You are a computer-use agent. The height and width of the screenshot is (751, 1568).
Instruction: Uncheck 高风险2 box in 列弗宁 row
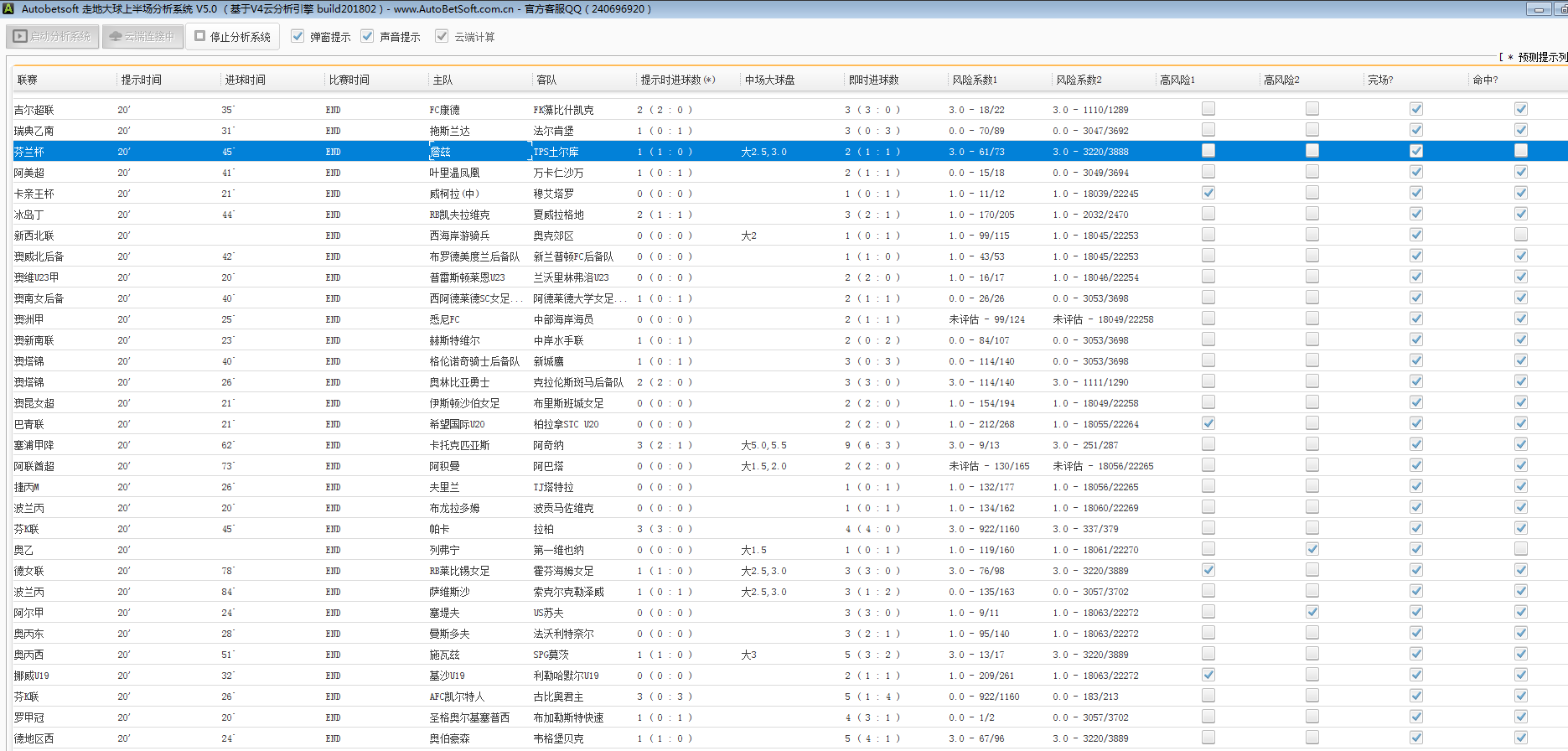[1312, 549]
